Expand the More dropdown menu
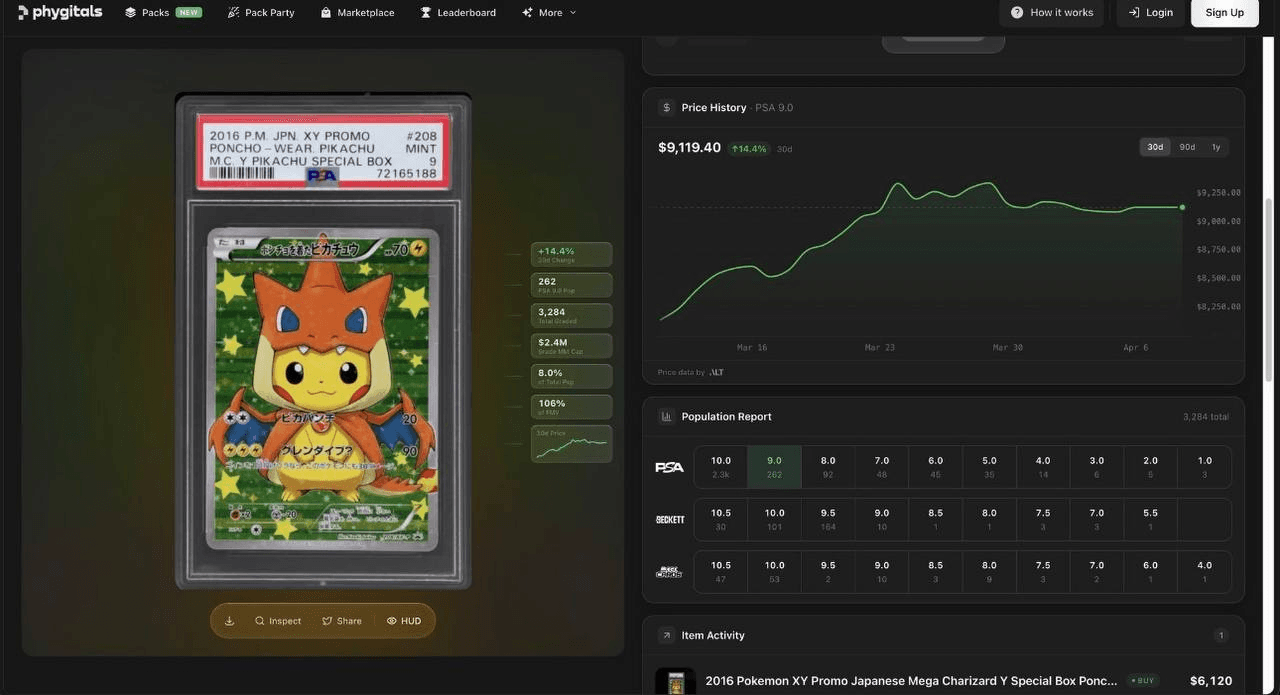 click(549, 13)
